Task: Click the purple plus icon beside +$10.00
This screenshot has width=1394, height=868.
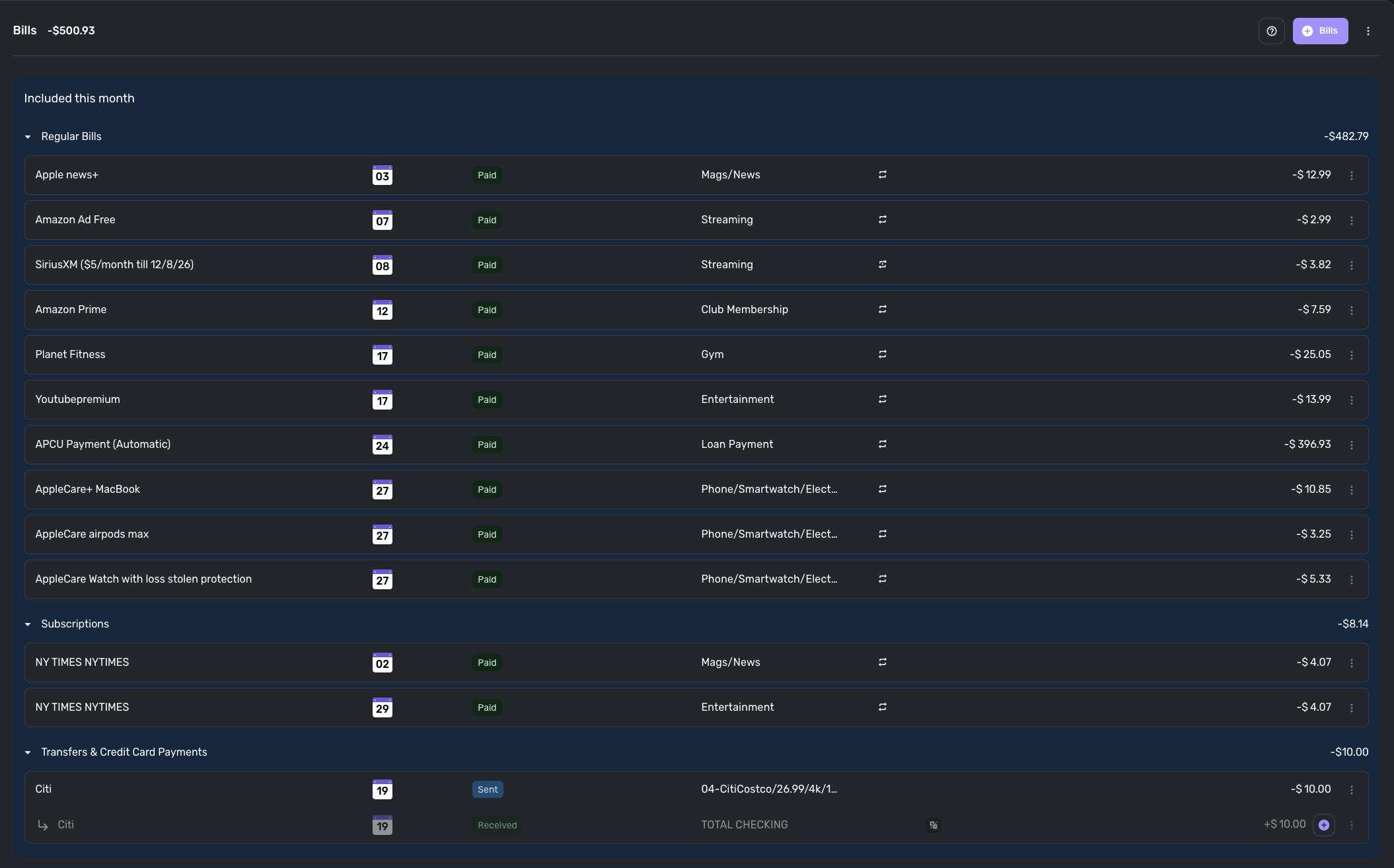Action: pyautogui.click(x=1324, y=825)
